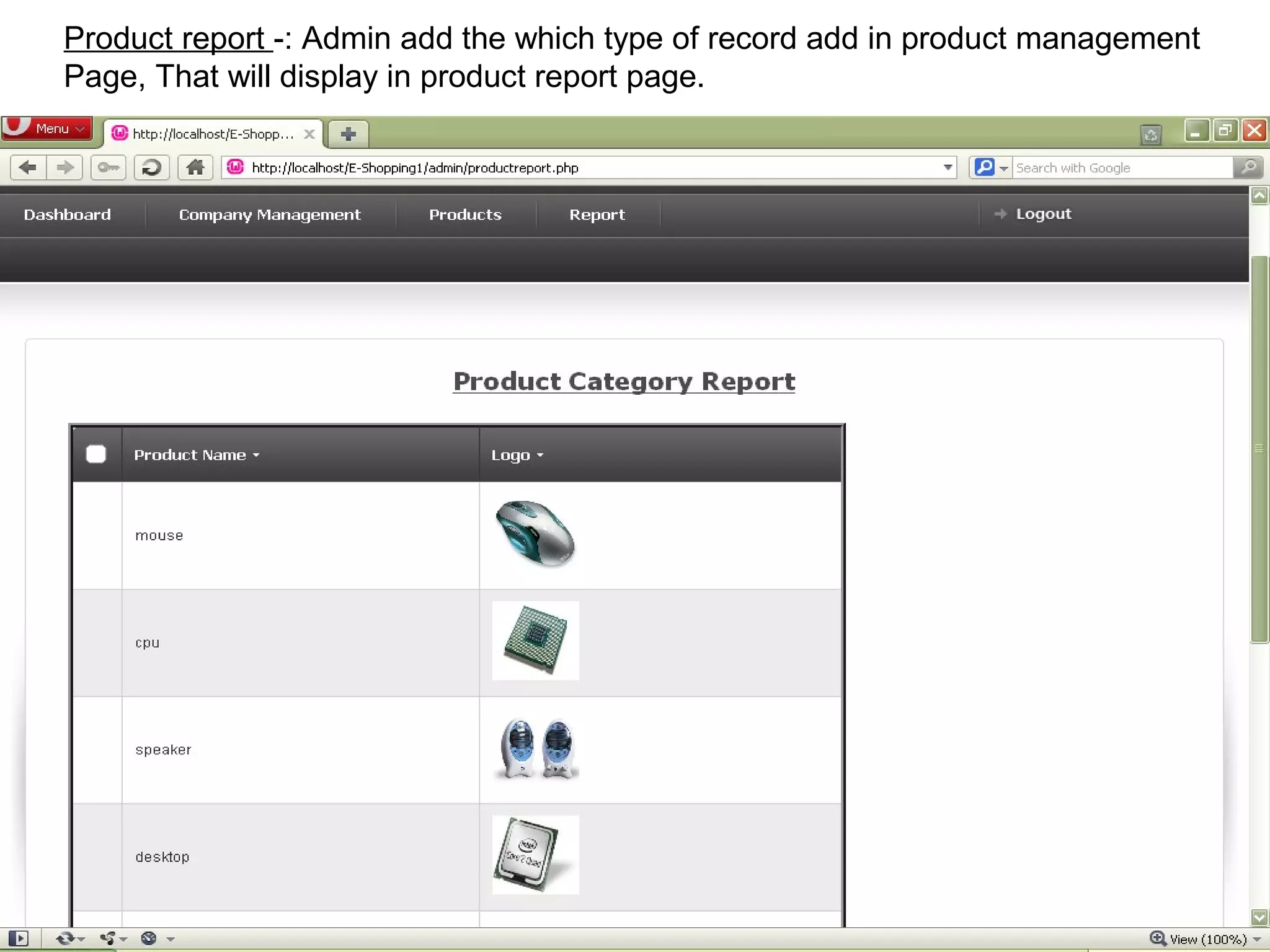Click the Logout link
Screen dimensions: 1270x952
[1043, 214]
